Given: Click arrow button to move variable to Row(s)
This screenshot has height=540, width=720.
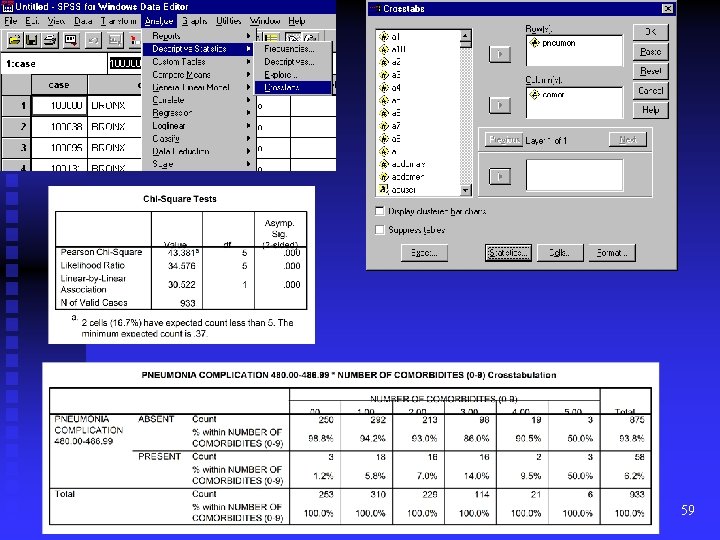Looking at the screenshot, I should [500, 54].
